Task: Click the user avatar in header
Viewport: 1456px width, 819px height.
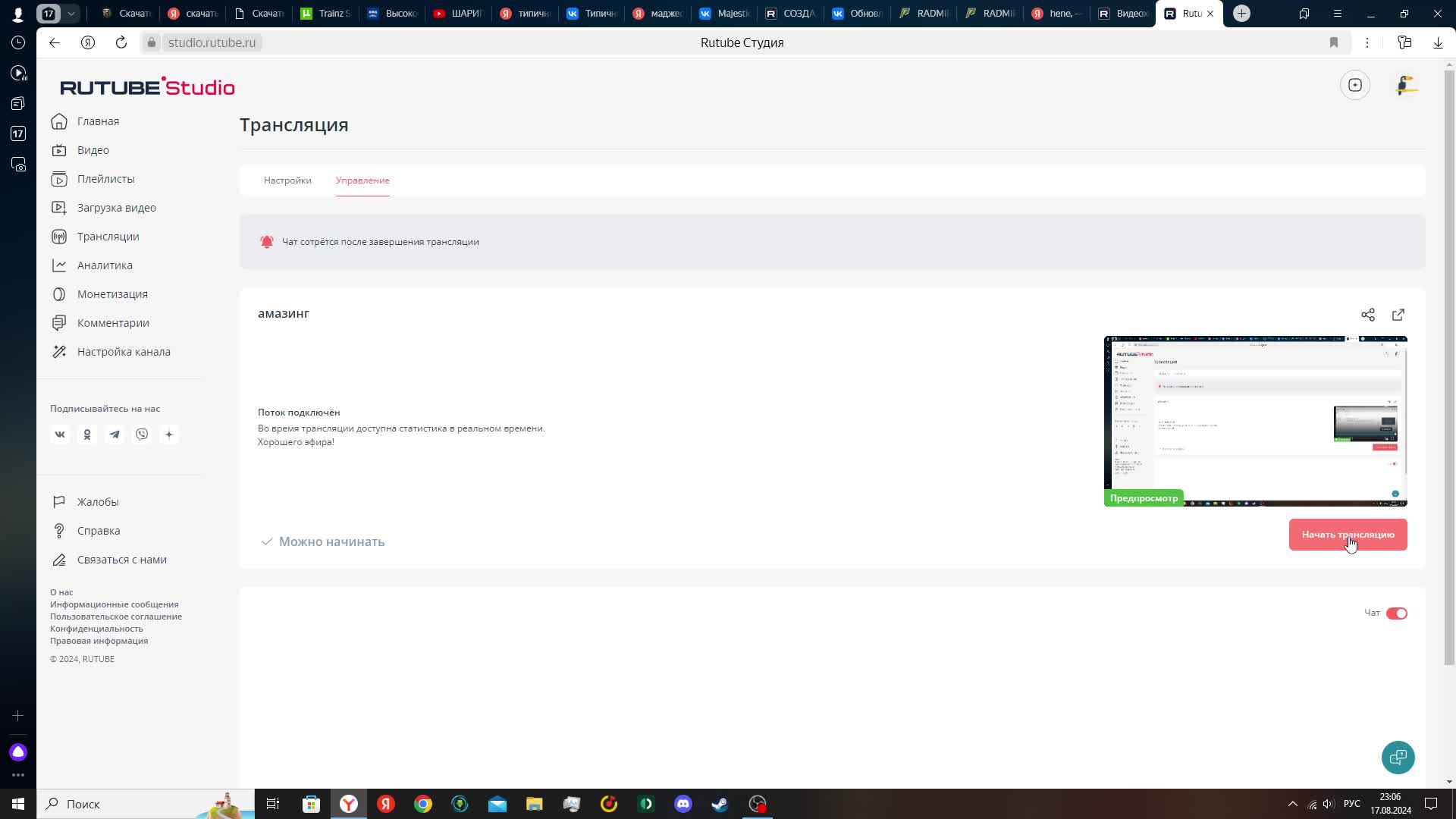Action: tap(1405, 85)
